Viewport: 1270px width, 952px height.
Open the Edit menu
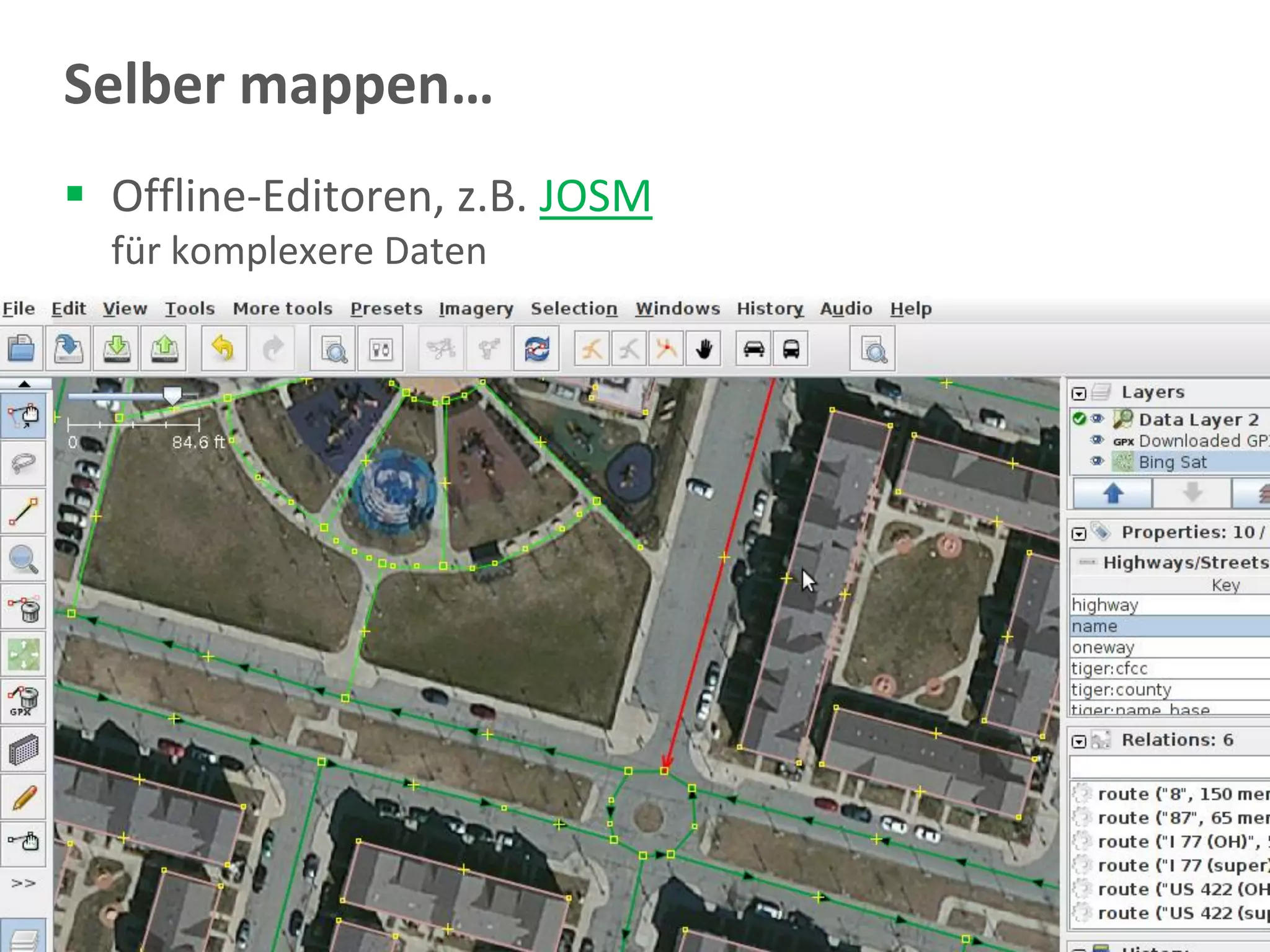point(68,309)
